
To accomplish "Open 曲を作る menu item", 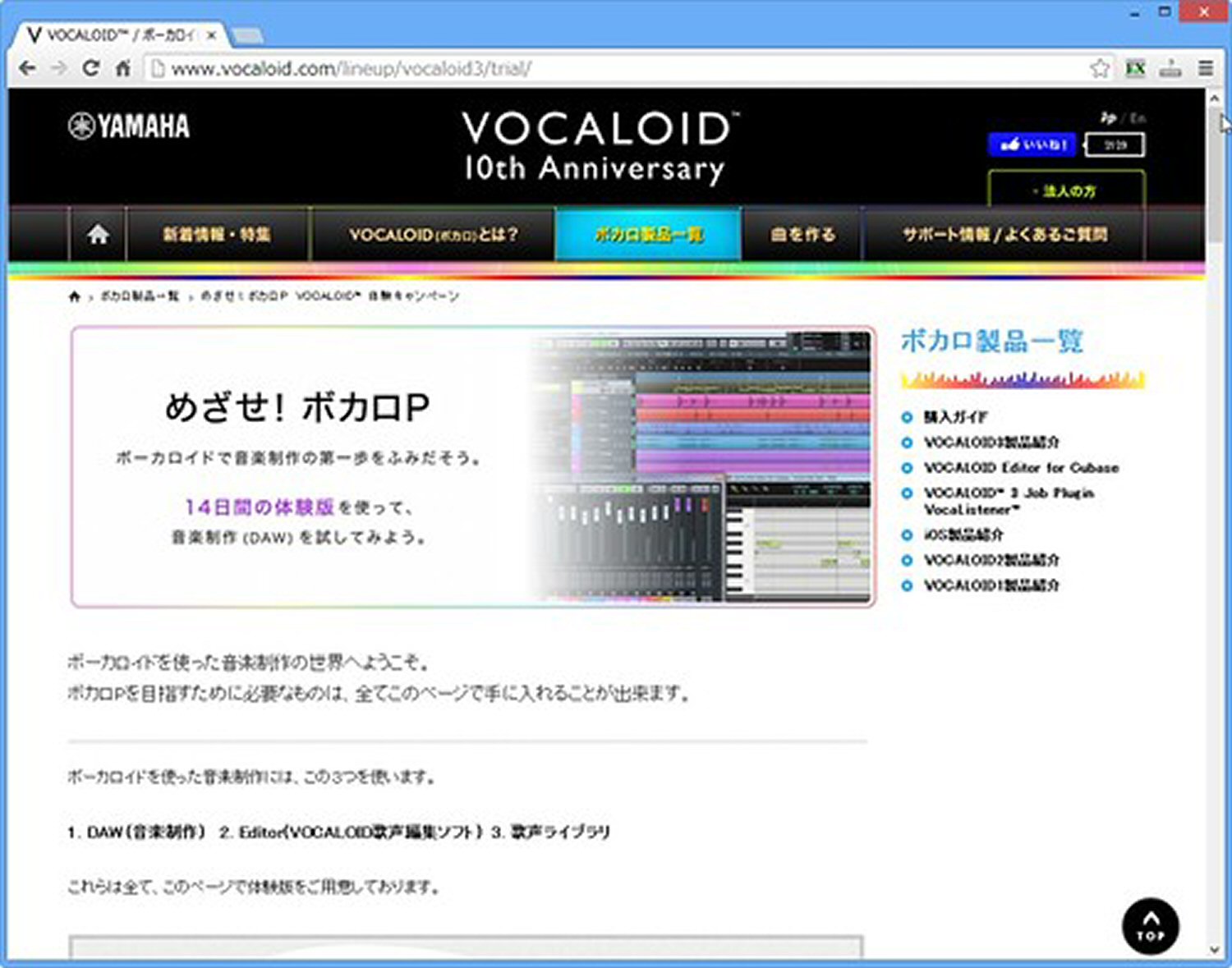I will pyautogui.click(x=802, y=235).
